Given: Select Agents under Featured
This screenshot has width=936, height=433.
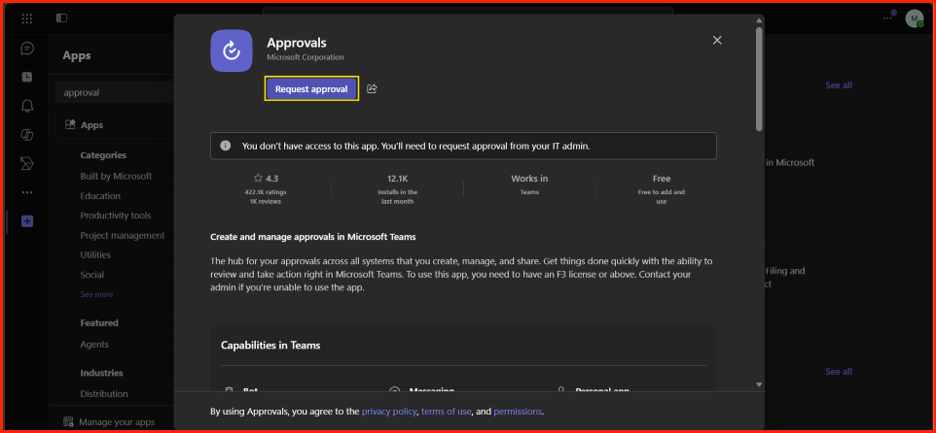Looking at the screenshot, I should click(94, 345).
